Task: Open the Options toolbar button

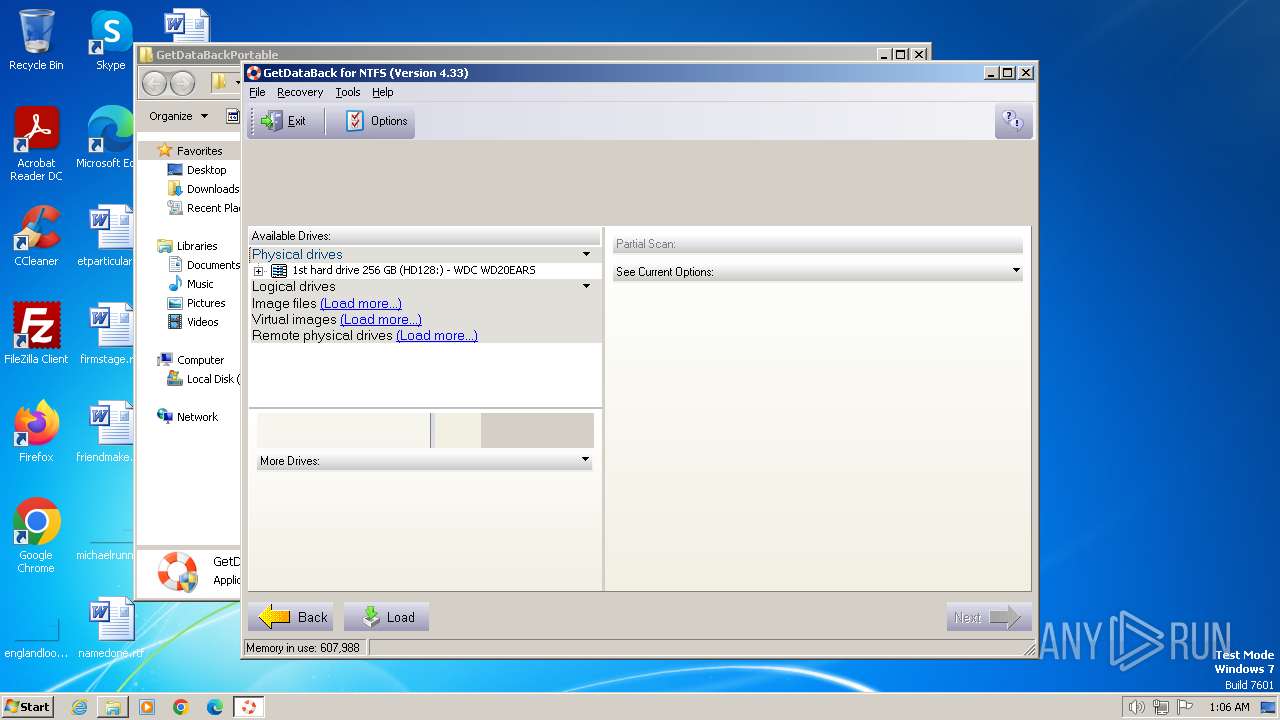Action: [x=376, y=121]
